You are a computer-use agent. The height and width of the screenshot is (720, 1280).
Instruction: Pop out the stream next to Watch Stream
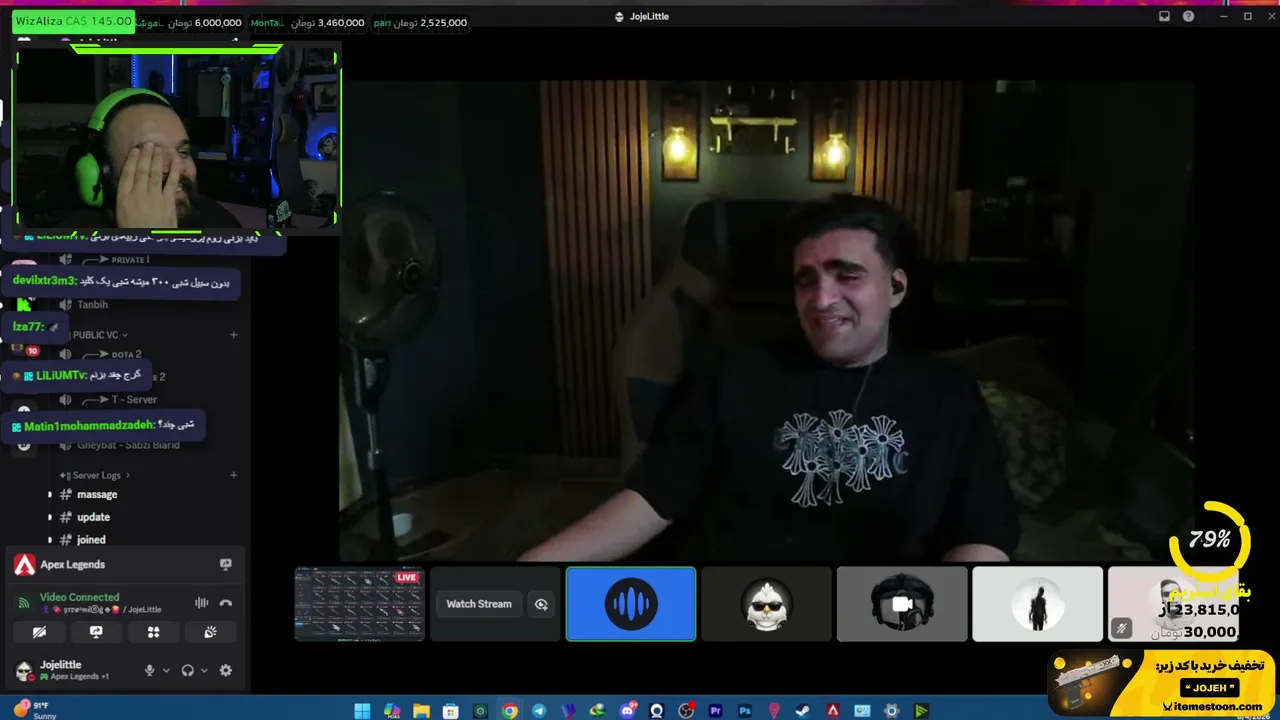click(x=541, y=604)
